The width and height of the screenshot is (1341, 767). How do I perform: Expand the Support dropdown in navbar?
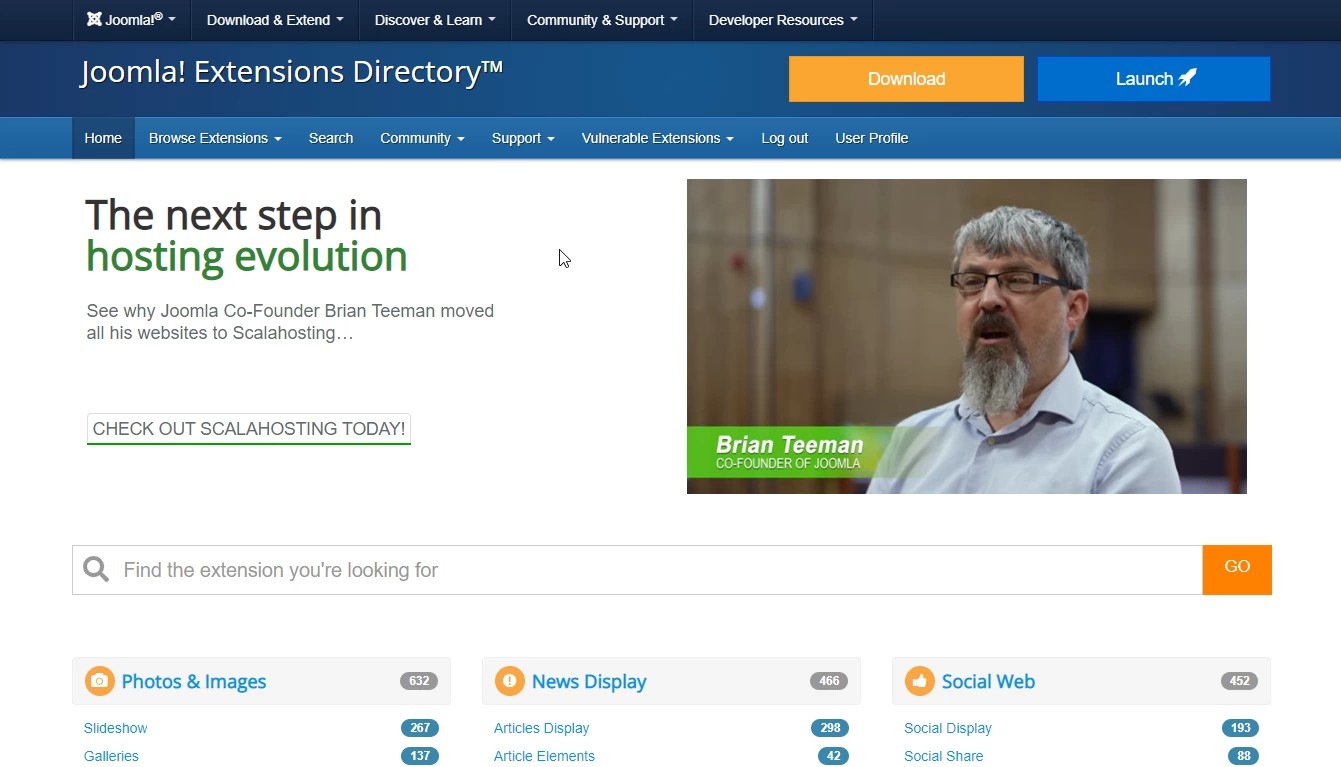[523, 138]
